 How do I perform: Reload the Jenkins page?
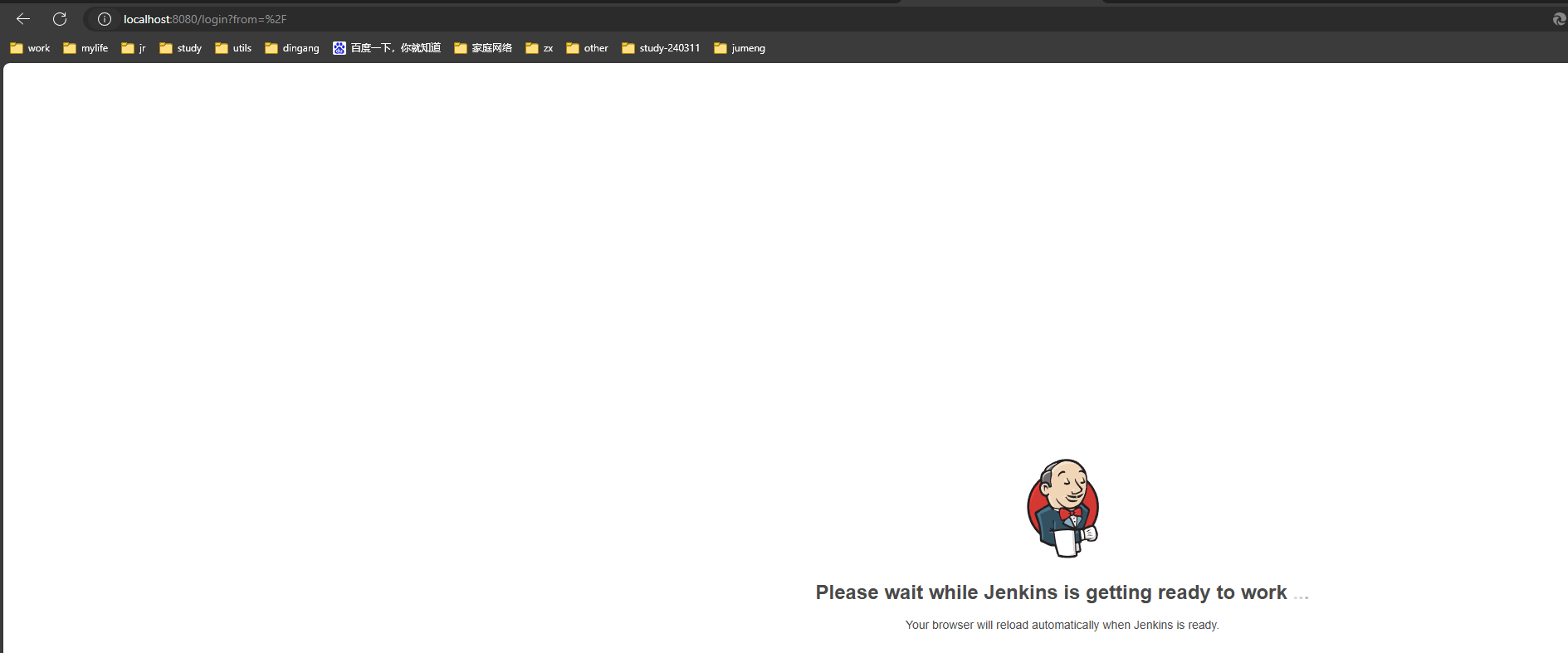coord(60,19)
